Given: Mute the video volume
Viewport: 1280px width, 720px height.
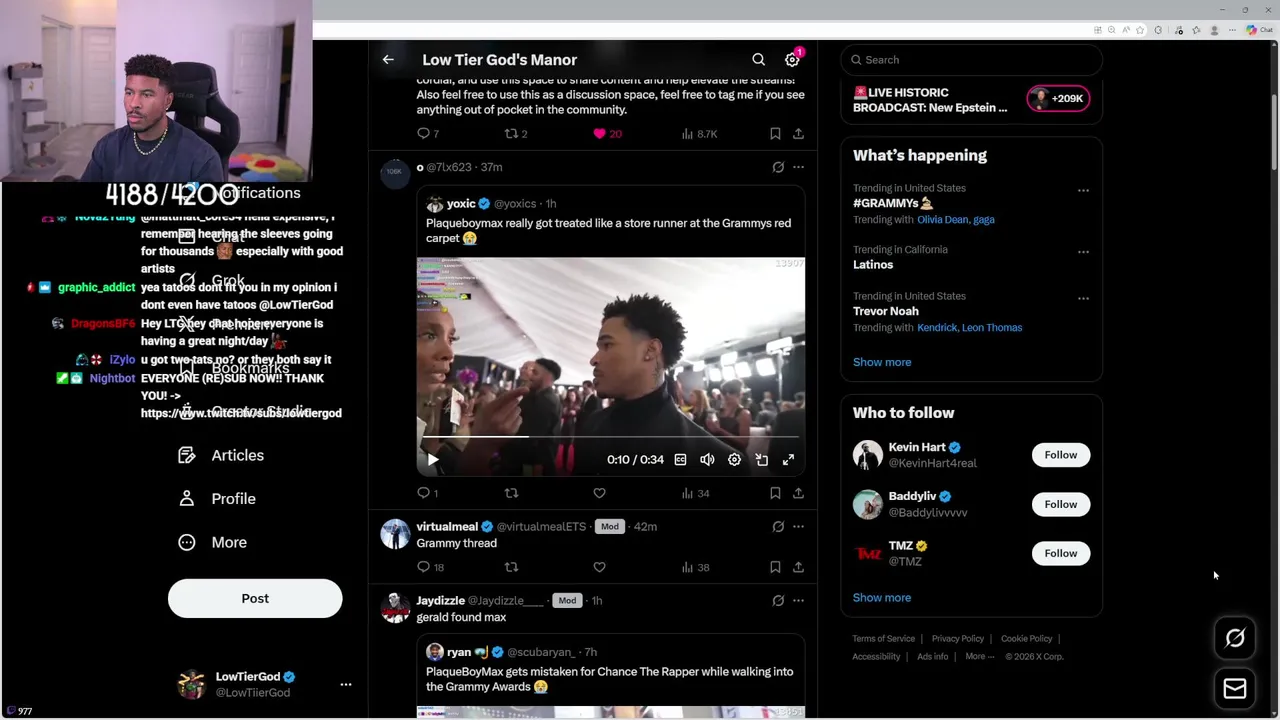Looking at the screenshot, I should pyautogui.click(x=707, y=459).
